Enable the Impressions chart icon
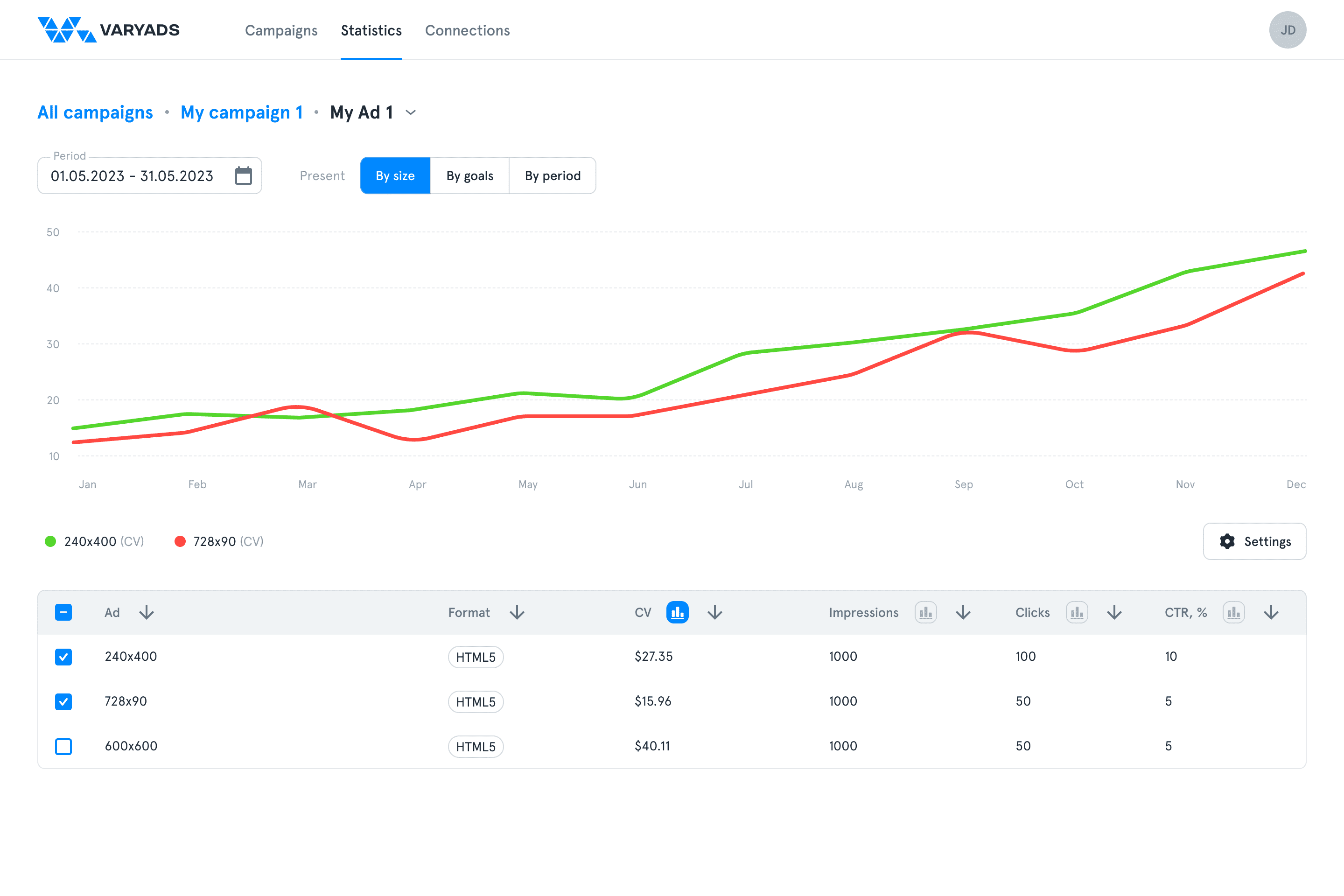The height and width of the screenshot is (896, 1344). pyautogui.click(x=925, y=613)
